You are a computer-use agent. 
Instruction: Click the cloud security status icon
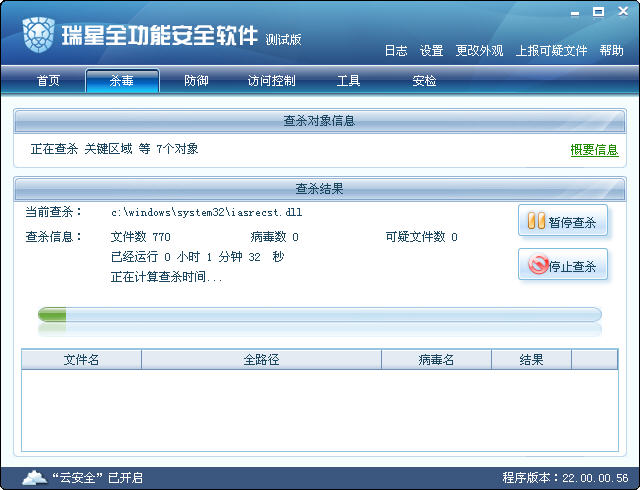[34, 477]
